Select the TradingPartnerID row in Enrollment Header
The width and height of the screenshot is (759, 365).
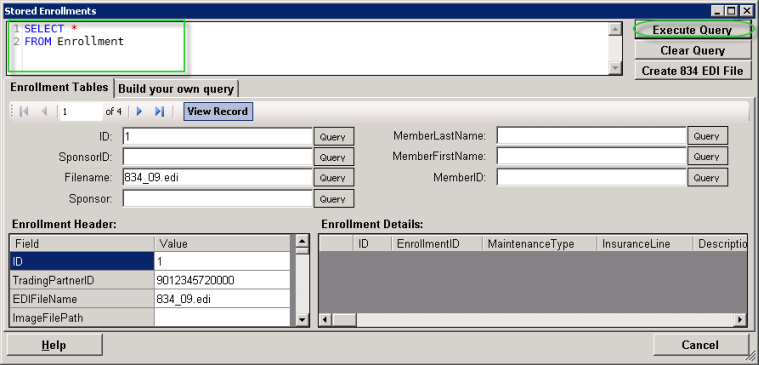point(150,280)
